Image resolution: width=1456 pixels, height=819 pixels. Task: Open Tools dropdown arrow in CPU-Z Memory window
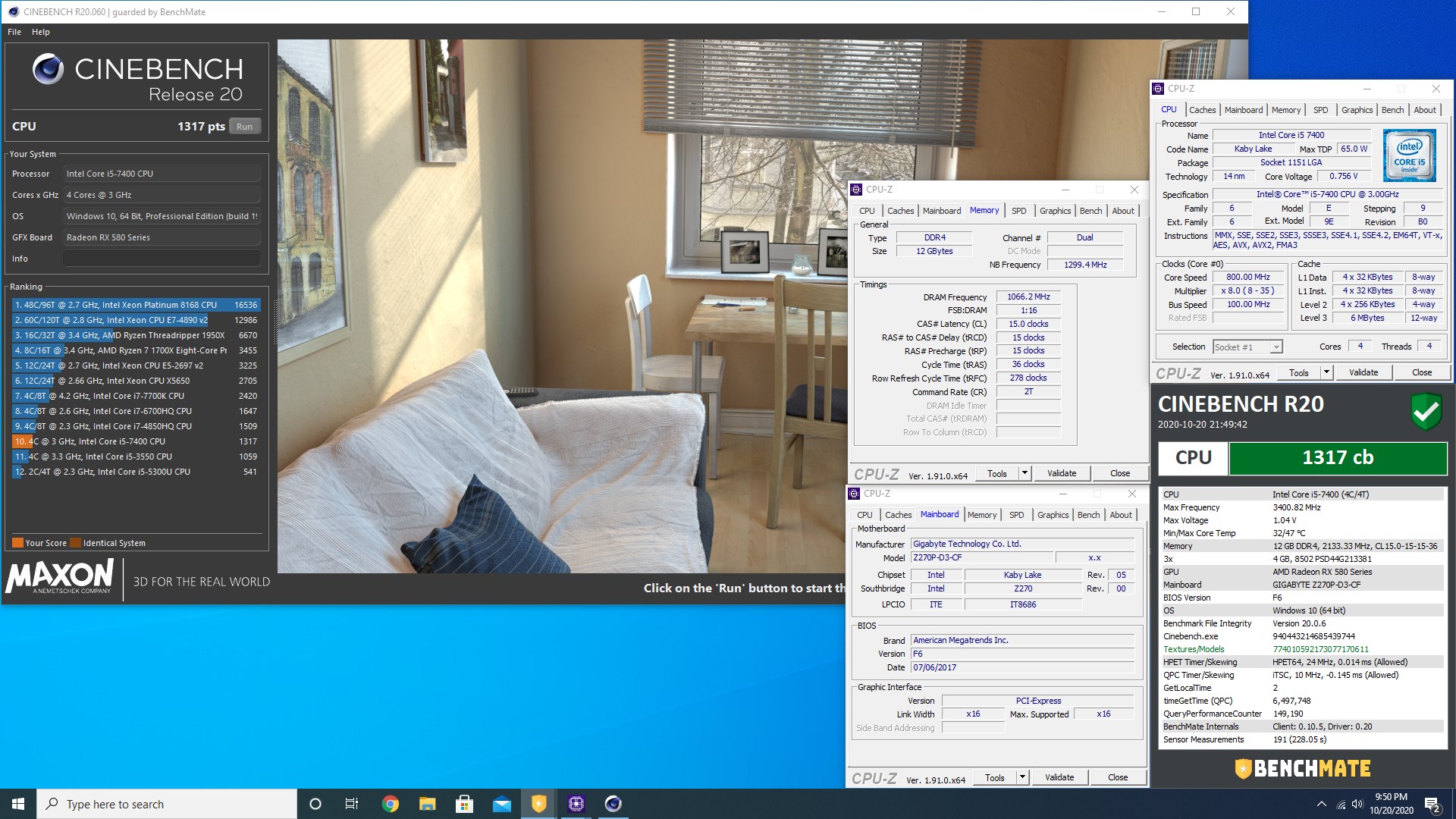click(x=1025, y=473)
